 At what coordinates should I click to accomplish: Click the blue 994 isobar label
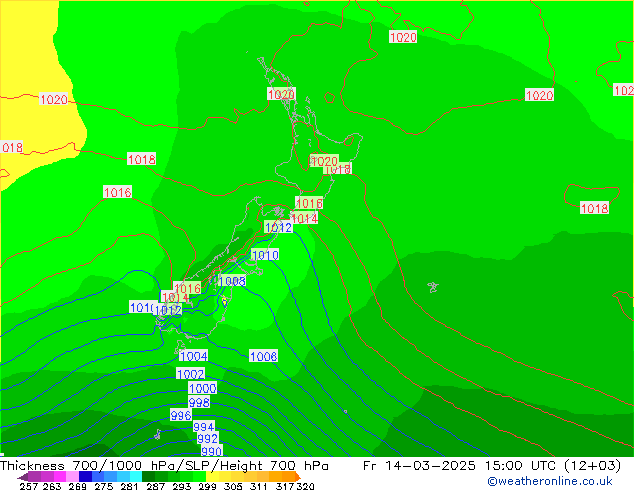(x=204, y=427)
